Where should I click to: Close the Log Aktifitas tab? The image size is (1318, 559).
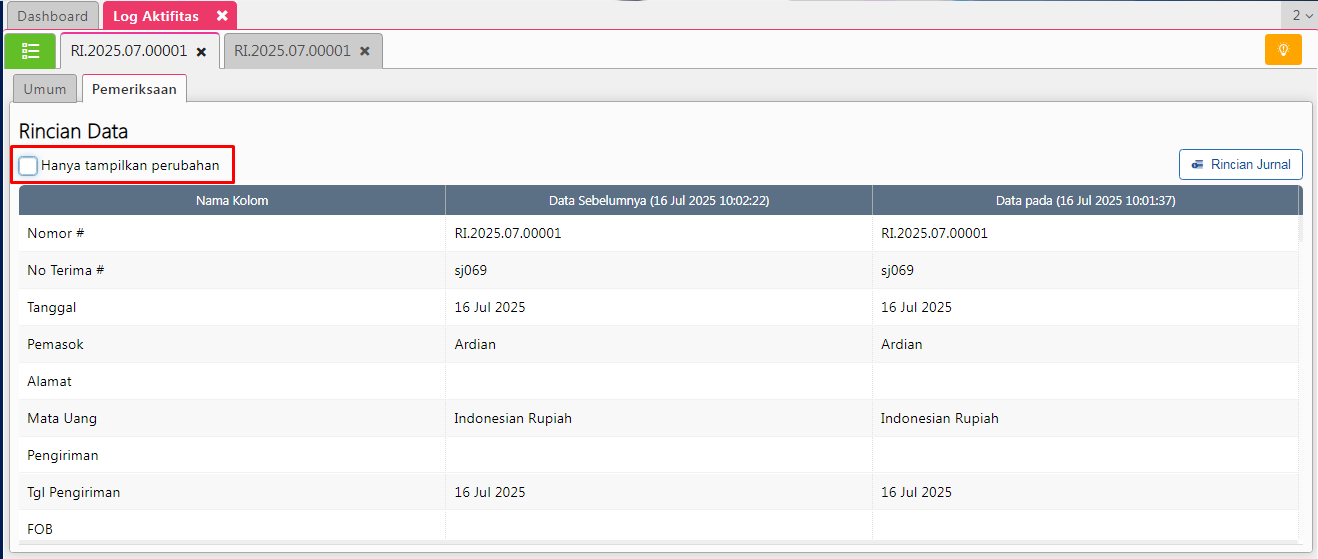click(x=222, y=16)
